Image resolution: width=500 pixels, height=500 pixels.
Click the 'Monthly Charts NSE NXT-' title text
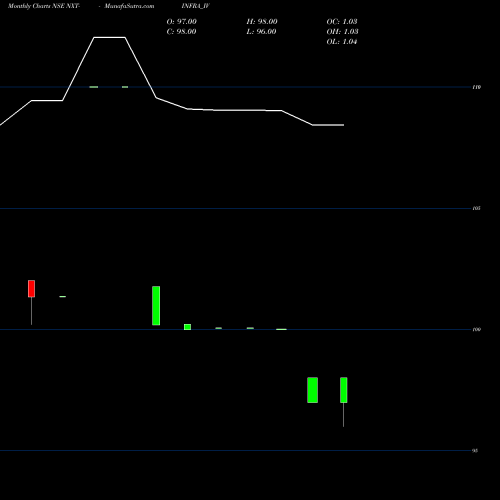point(44,6)
